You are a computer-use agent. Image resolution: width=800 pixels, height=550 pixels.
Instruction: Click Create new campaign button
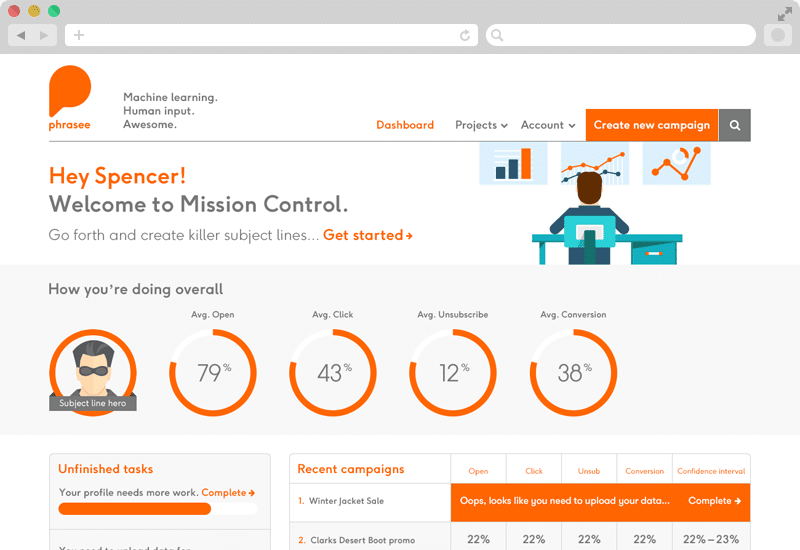[x=651, y=125]
